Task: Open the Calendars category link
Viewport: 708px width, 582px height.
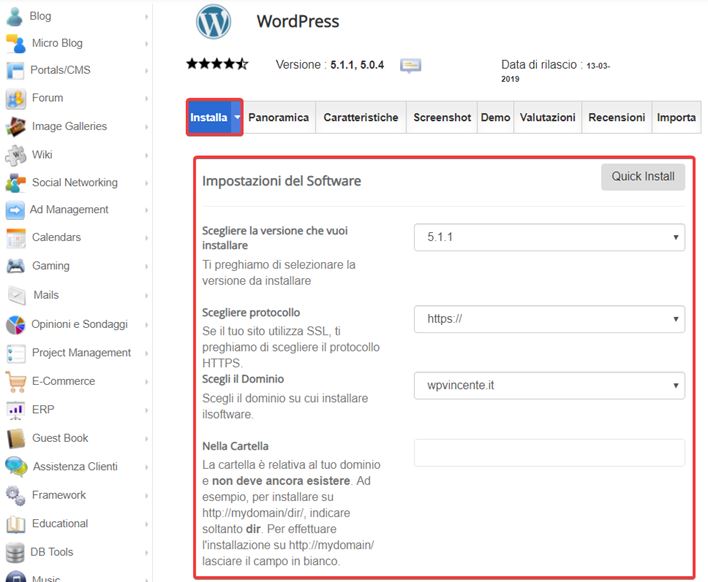Action: 56,237
